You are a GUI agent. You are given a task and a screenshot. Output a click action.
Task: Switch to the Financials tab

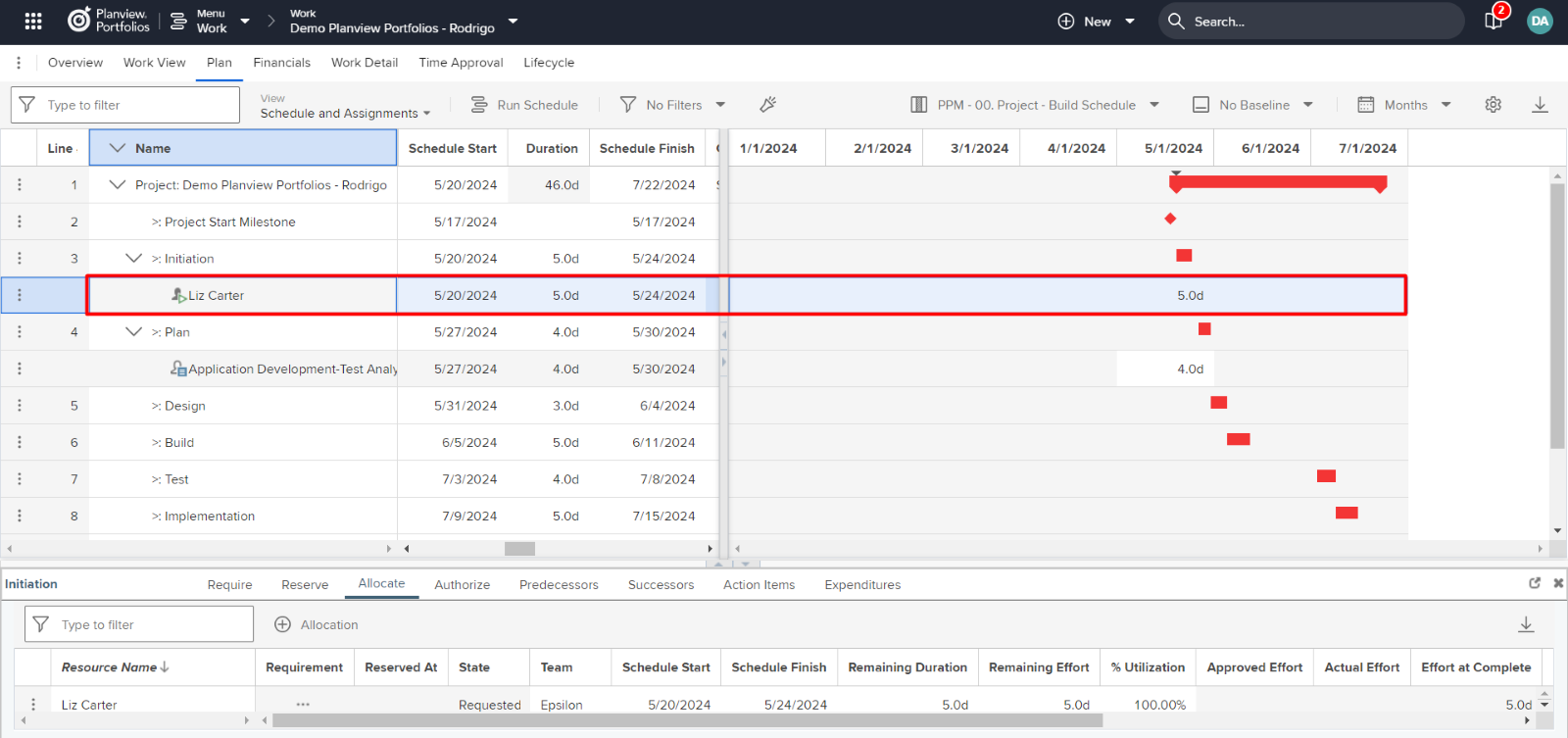(281, 63)
